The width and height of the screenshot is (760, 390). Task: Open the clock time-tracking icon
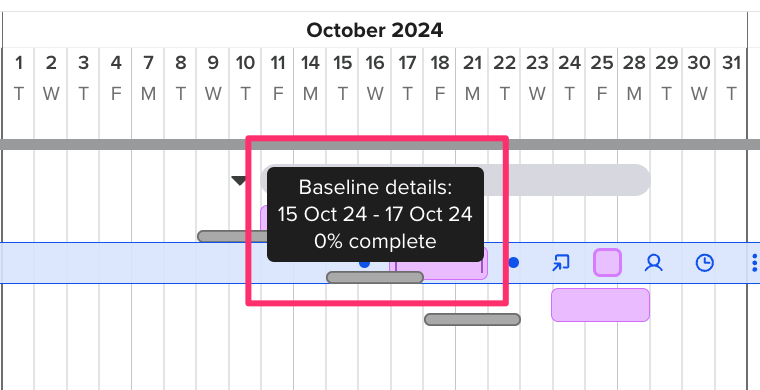(x=704, y=263)
